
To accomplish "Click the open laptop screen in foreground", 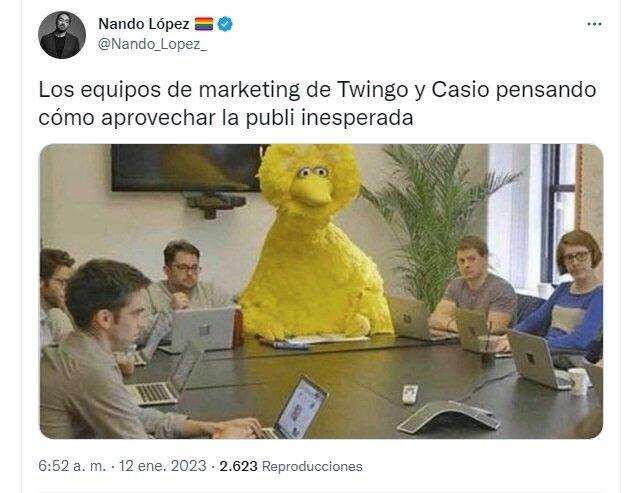I will click(301, 409).
